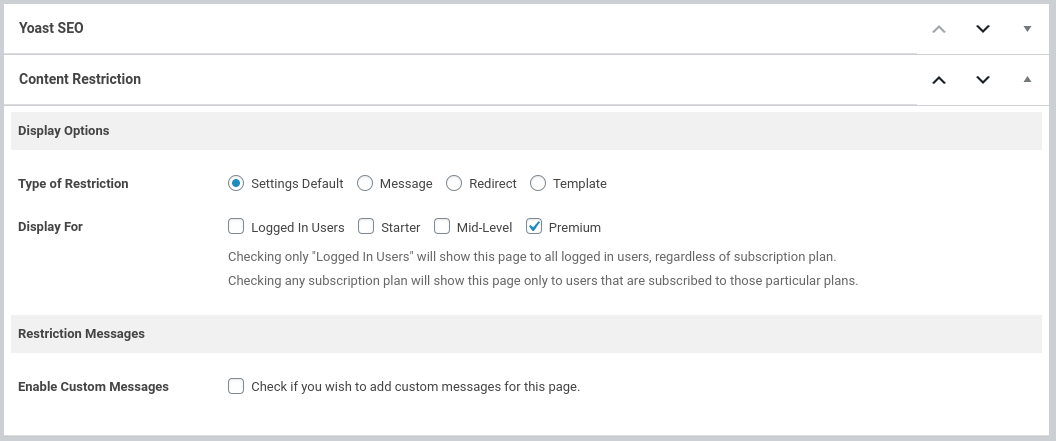Click the Premium checkbox label text
Image resolution: width=1056 pixels, height=441 pixels.
coord(575,227)
